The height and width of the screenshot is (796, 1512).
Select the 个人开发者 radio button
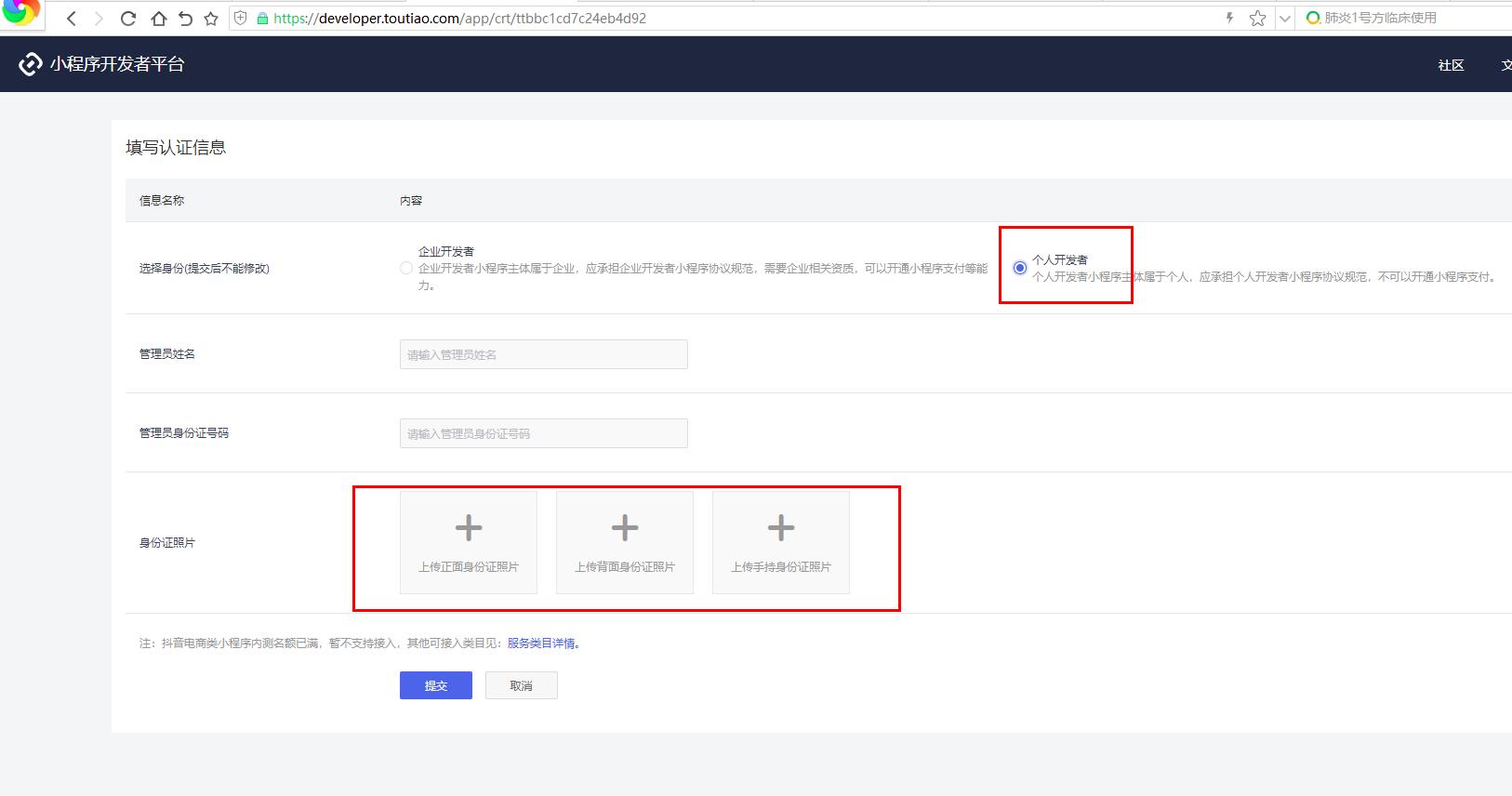point(1020,268)
